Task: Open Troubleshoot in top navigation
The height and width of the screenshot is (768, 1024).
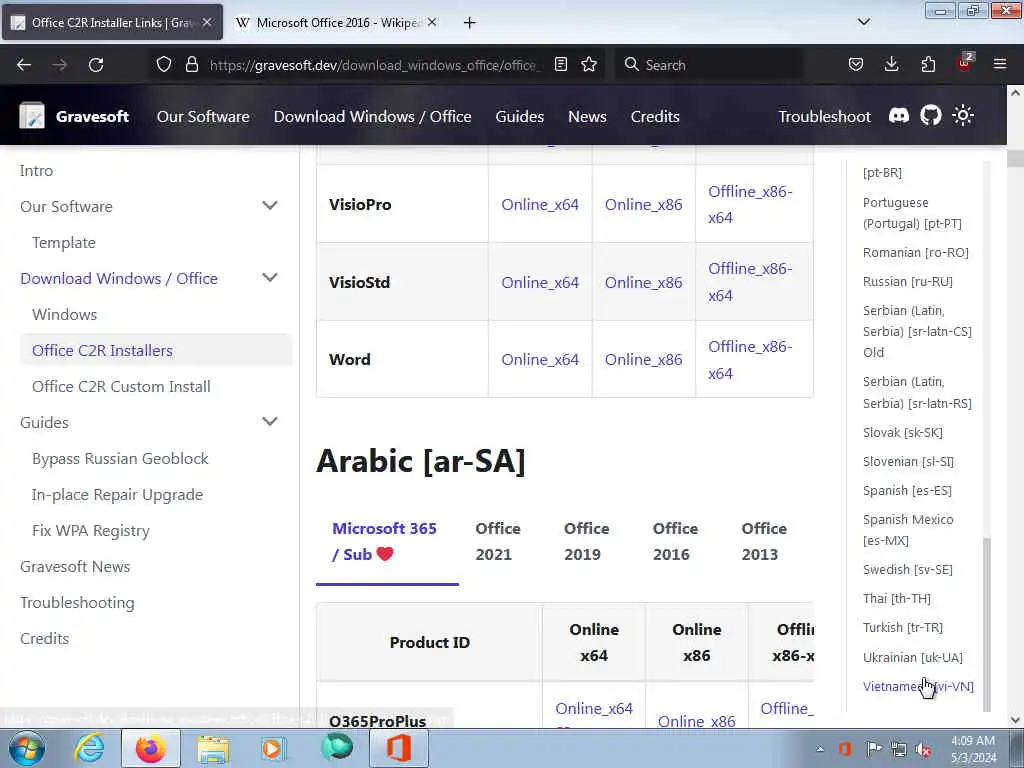Action: click(x=824, y=116)
